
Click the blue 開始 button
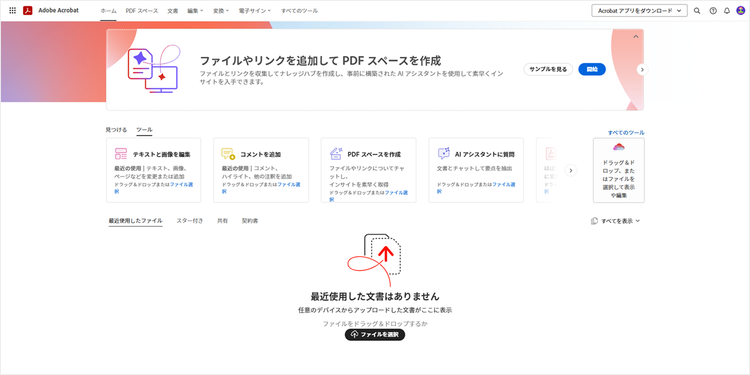(x=592, y=69)
